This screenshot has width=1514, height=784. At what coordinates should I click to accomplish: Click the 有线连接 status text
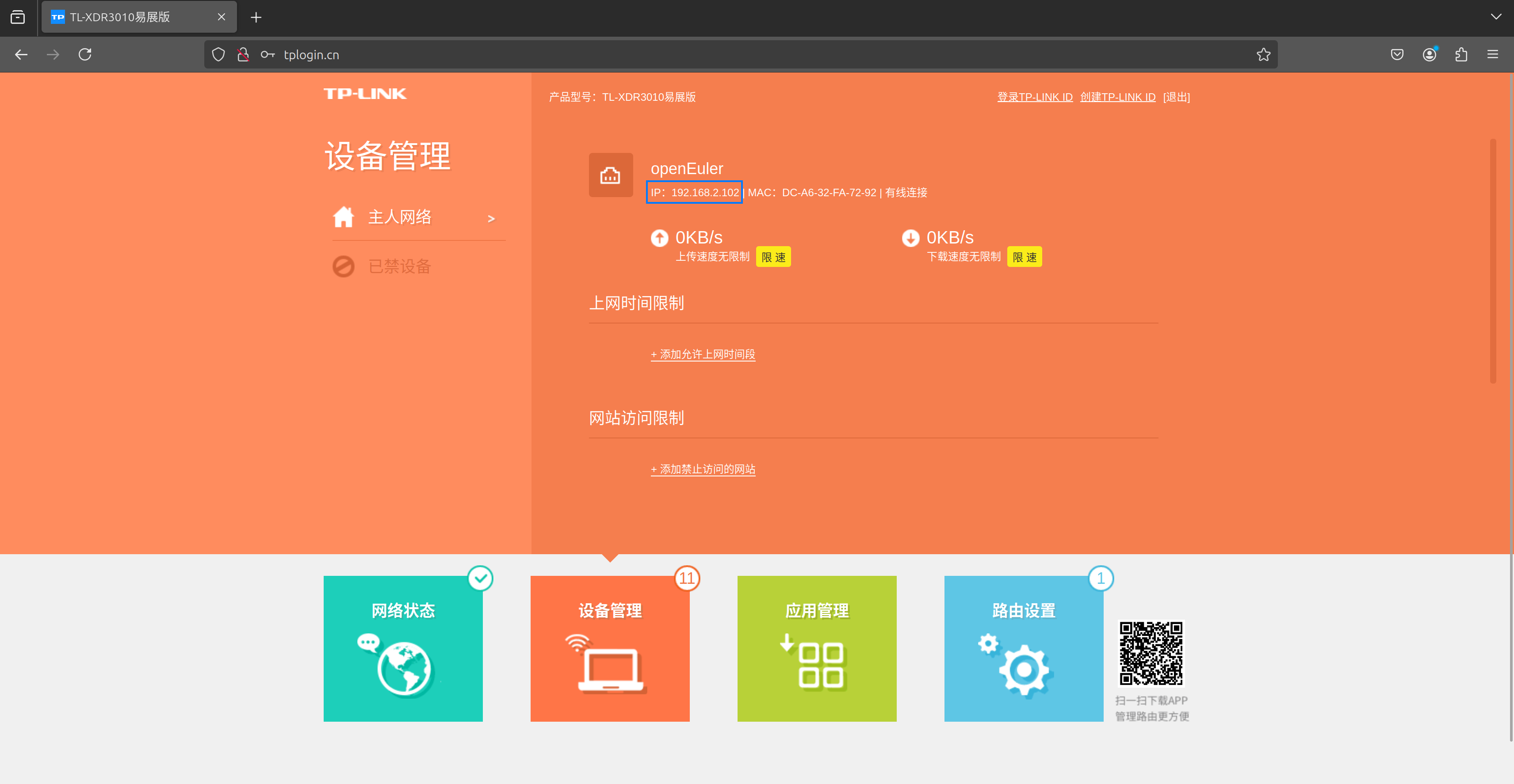[906, 193]
